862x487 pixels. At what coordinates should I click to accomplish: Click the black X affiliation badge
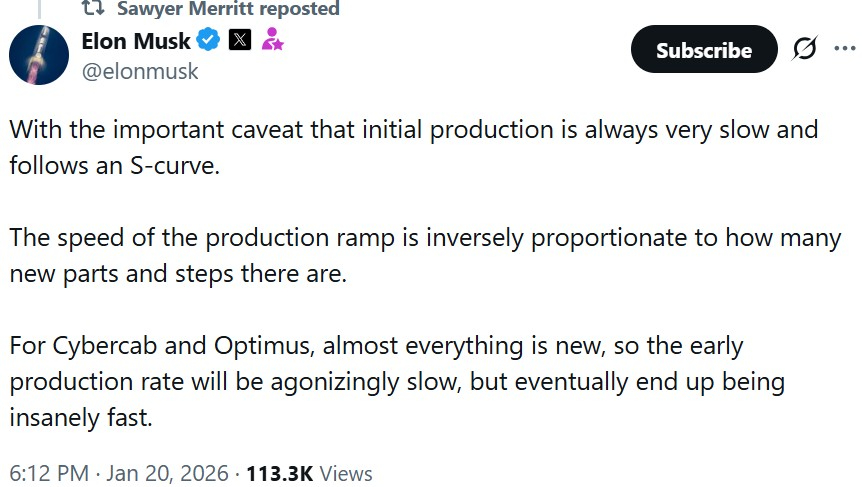(240, 41)
